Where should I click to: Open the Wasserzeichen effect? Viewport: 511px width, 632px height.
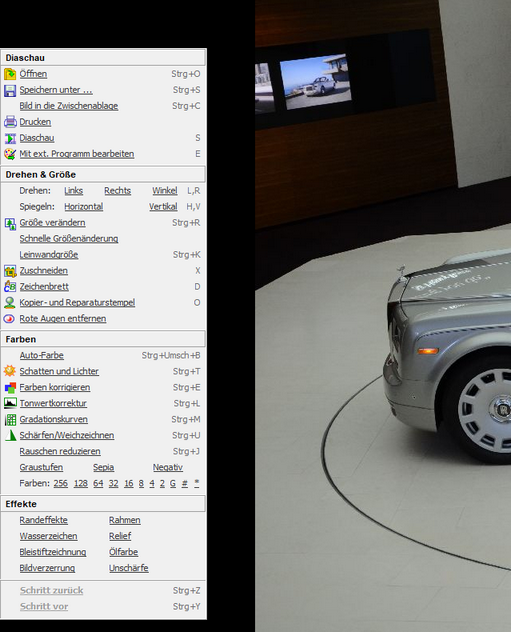click(48, 536)
